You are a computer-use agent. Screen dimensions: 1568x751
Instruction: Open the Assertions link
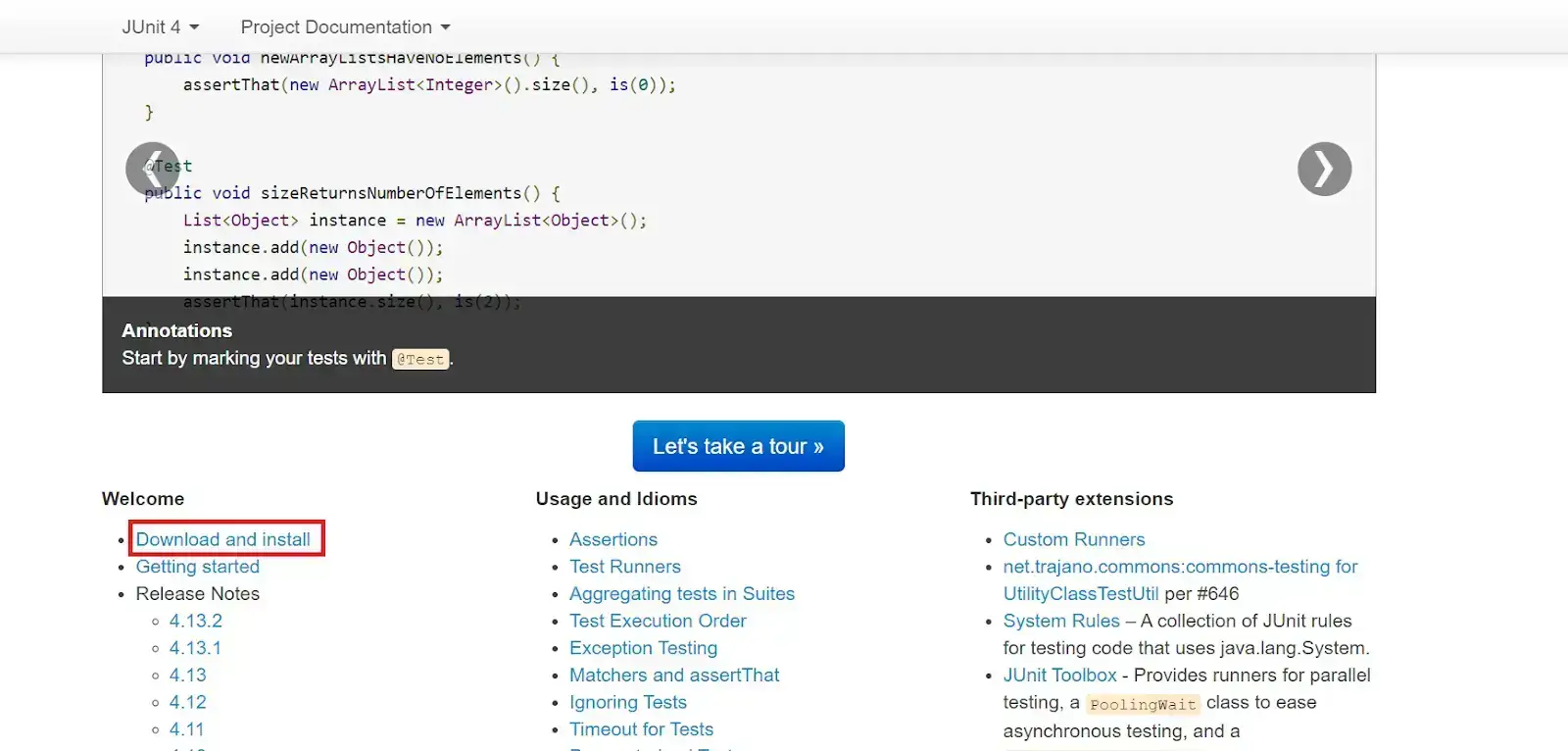pyautogui.click(x=613, y=539)
